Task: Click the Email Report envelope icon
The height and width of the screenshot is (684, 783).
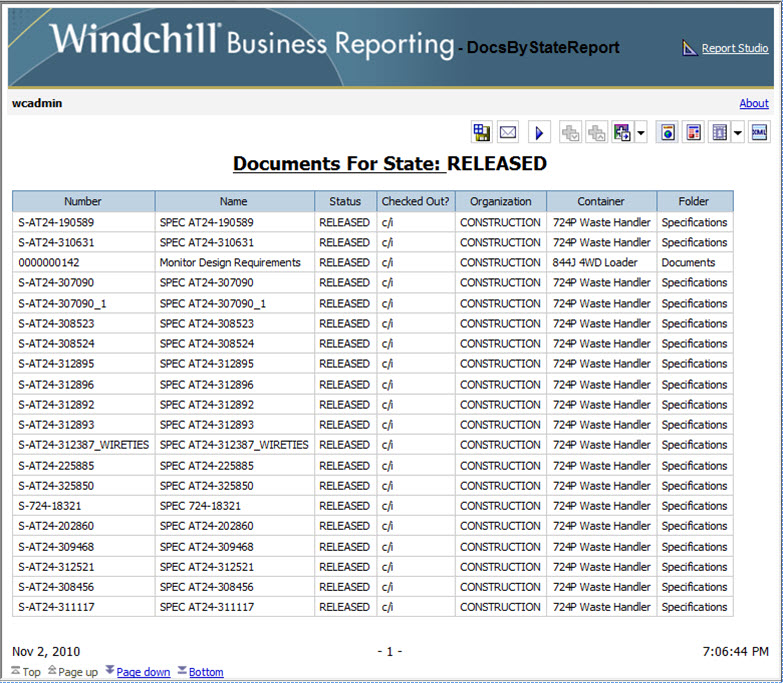Action: tap(508, 132)
